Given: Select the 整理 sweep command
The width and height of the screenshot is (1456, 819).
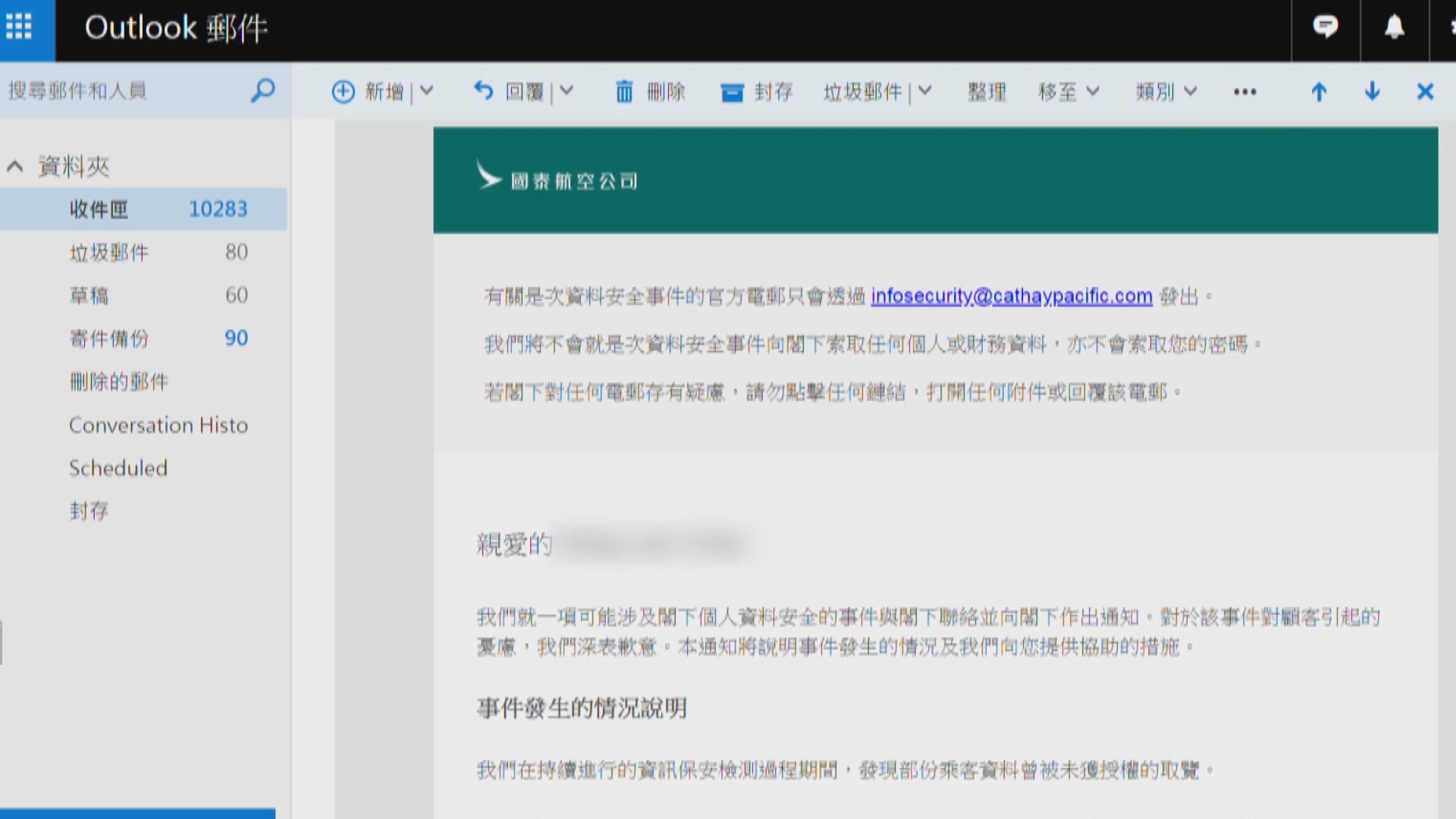Looking at the screenshot, I should coord(986,92).
